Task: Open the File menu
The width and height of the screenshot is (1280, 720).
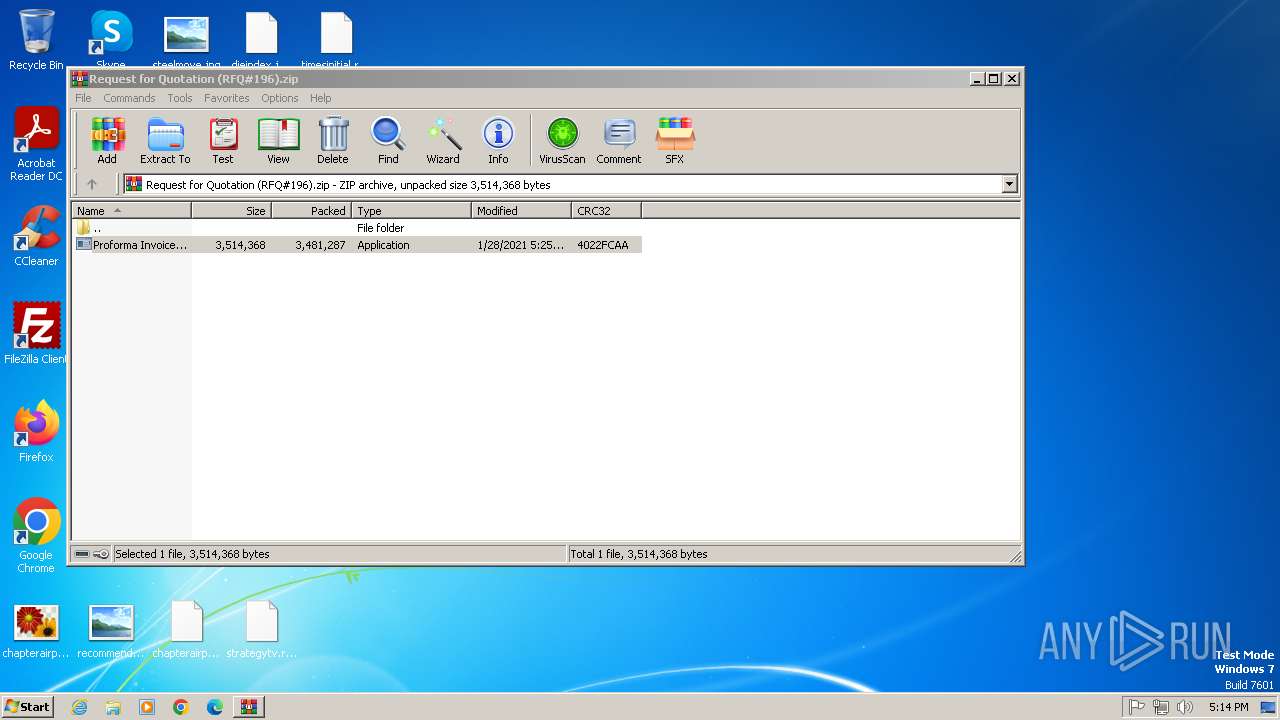Action: pyautogui.click(x=83, y=98)
